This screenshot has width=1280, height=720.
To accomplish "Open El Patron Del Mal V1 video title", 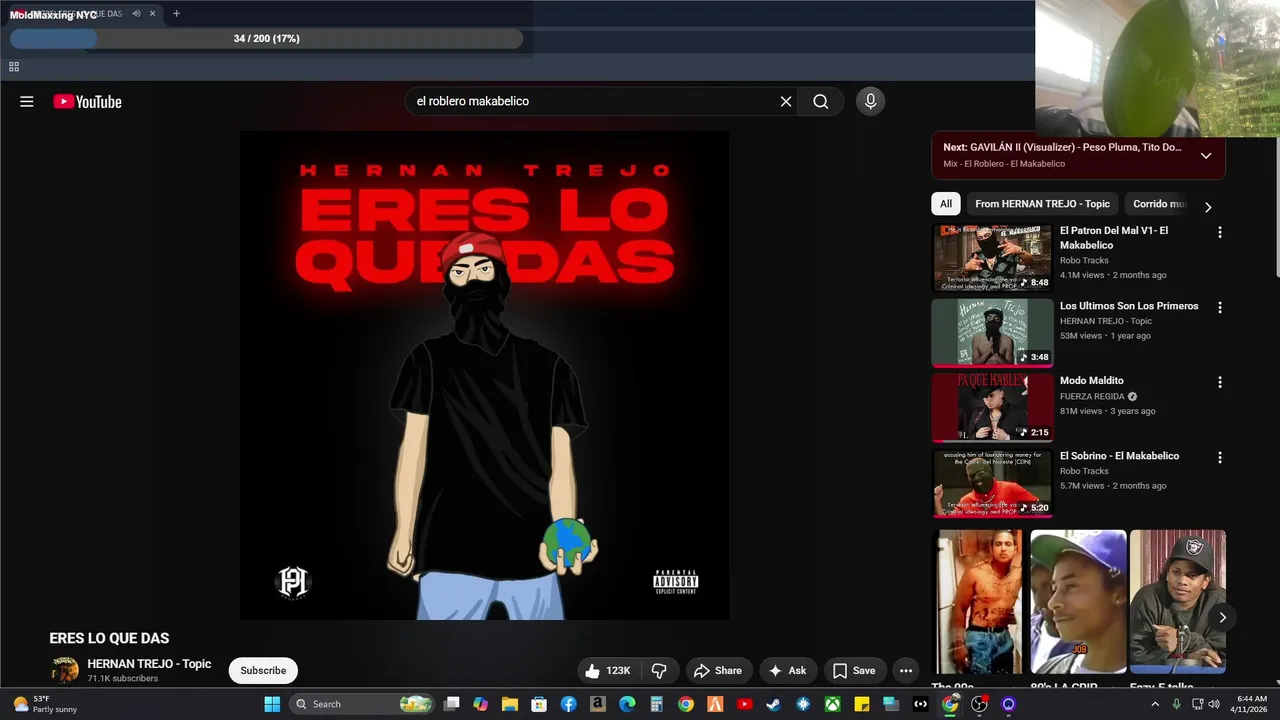I will coord(1114,238).
